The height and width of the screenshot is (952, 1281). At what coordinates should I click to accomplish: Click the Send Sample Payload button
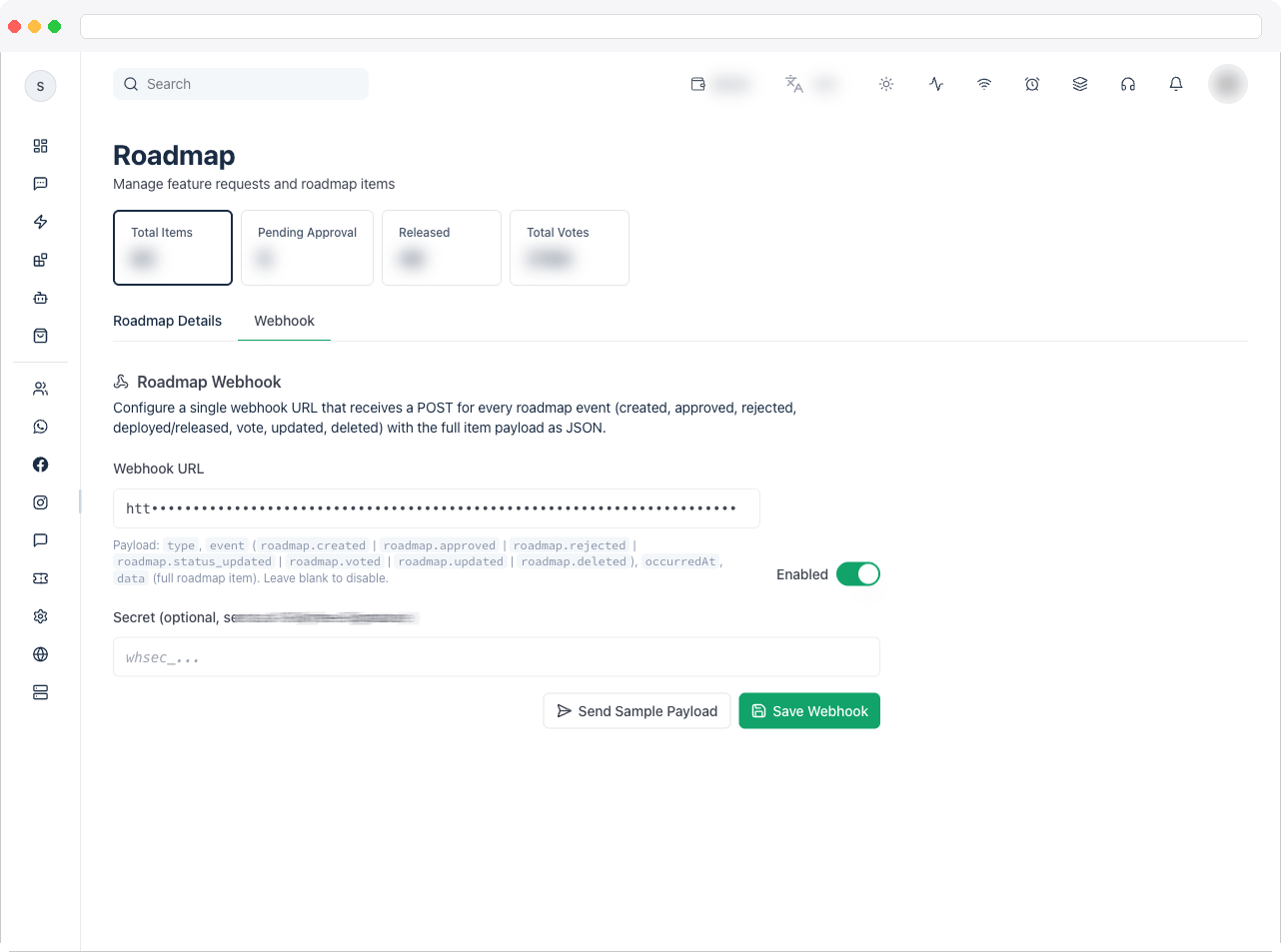coord(637,711)
